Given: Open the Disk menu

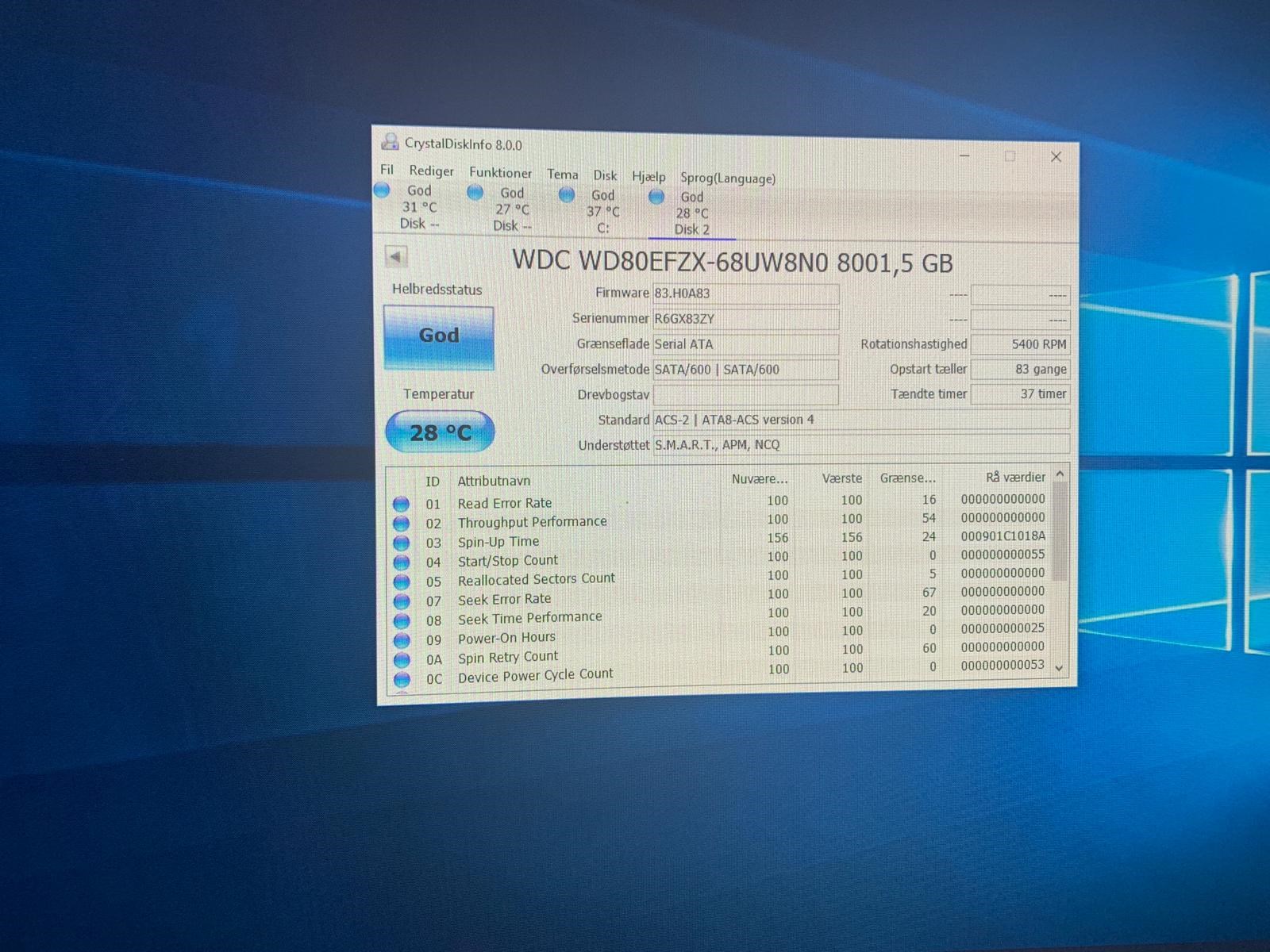Looking at the screenshot, I should (605, 175).
